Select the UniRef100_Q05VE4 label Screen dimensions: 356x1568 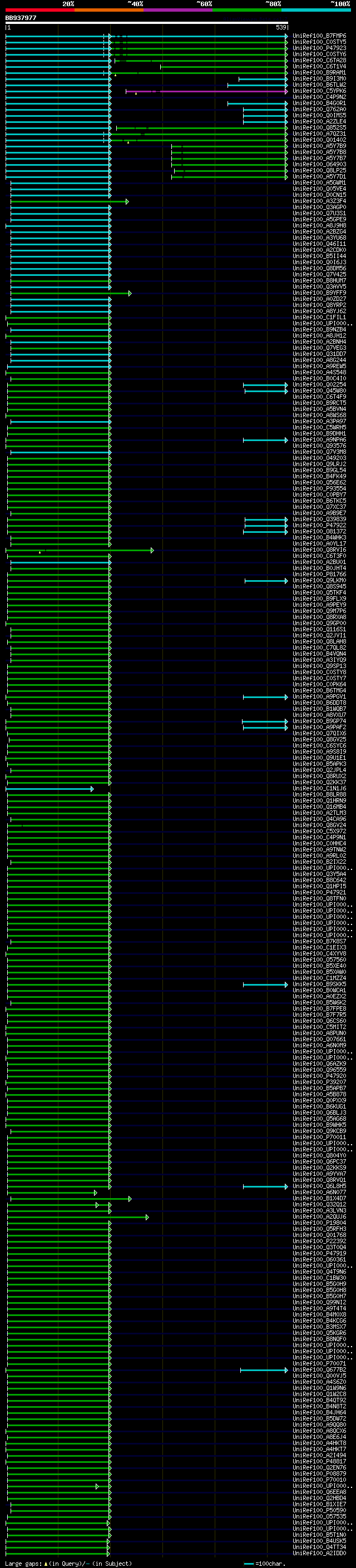tap(319, 189)
